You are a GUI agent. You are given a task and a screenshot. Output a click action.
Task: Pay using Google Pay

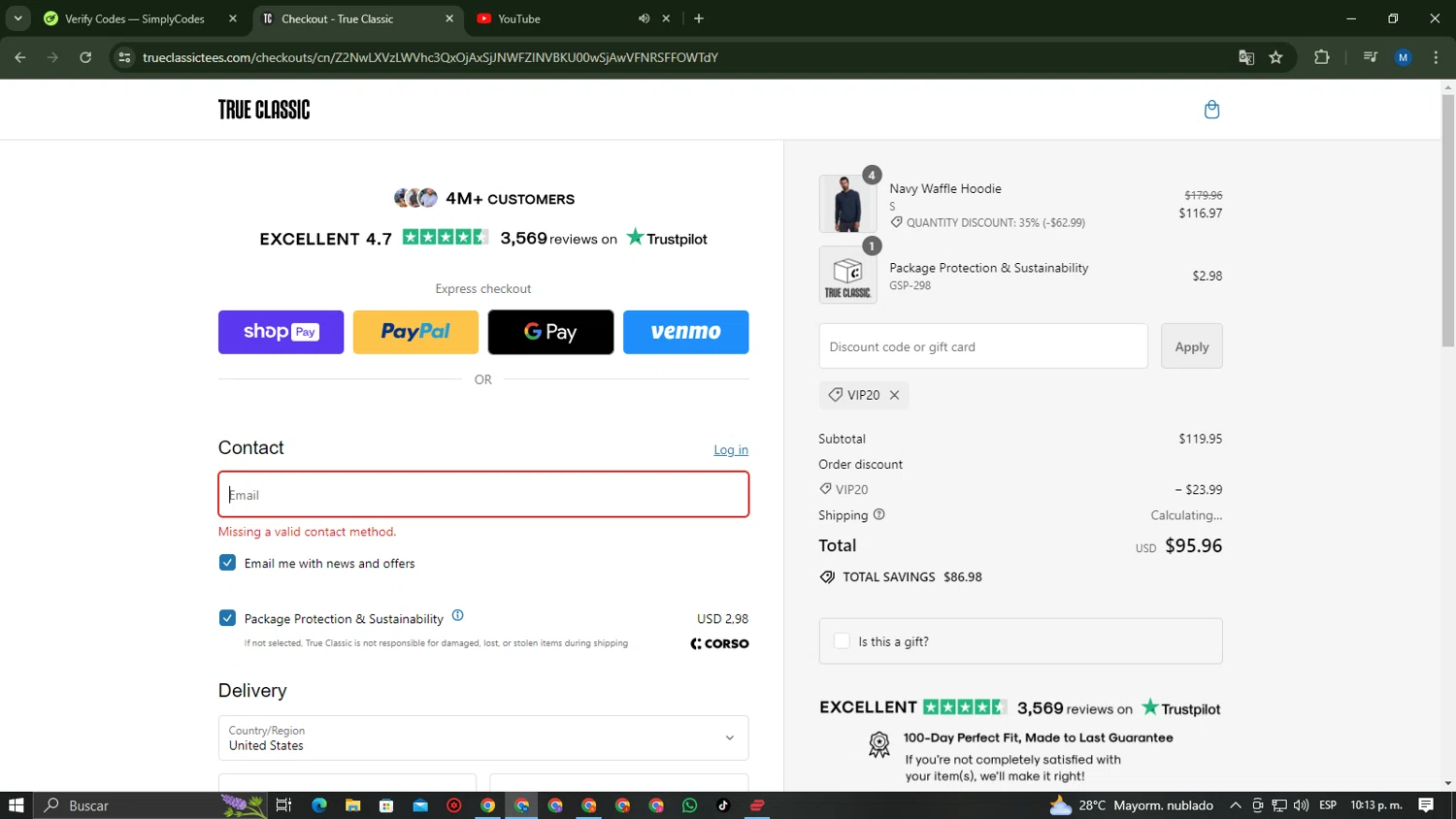point(550,332)
